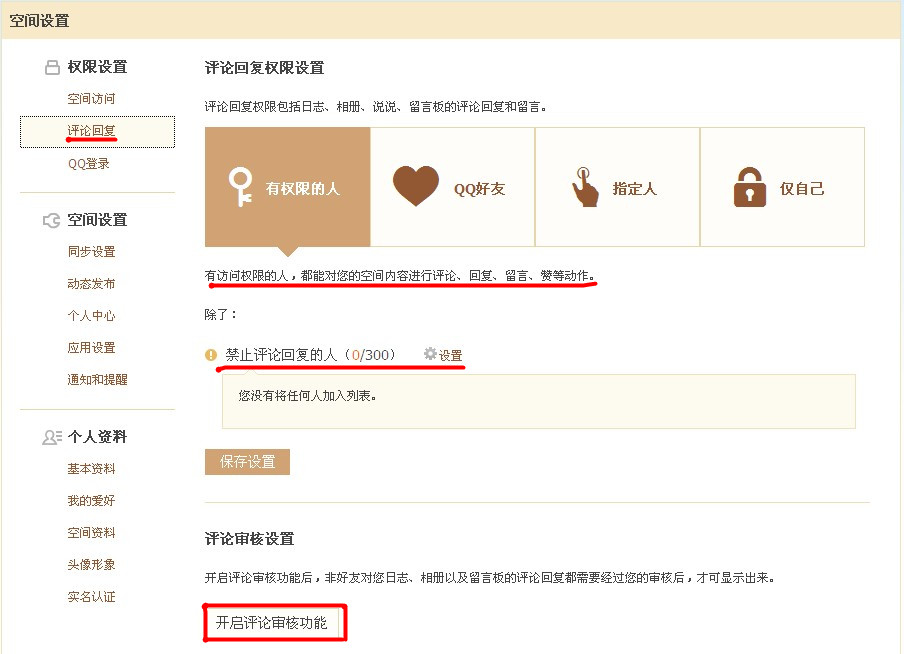Enable 开启评论审核功能
The image size is (904, 654).
tap(274, 621)
